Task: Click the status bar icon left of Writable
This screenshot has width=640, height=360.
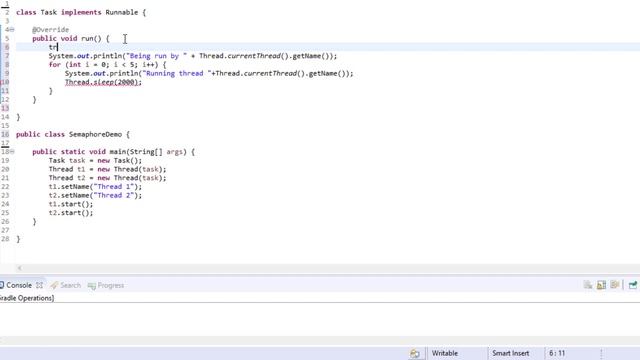Action: [x=415, y=353]
